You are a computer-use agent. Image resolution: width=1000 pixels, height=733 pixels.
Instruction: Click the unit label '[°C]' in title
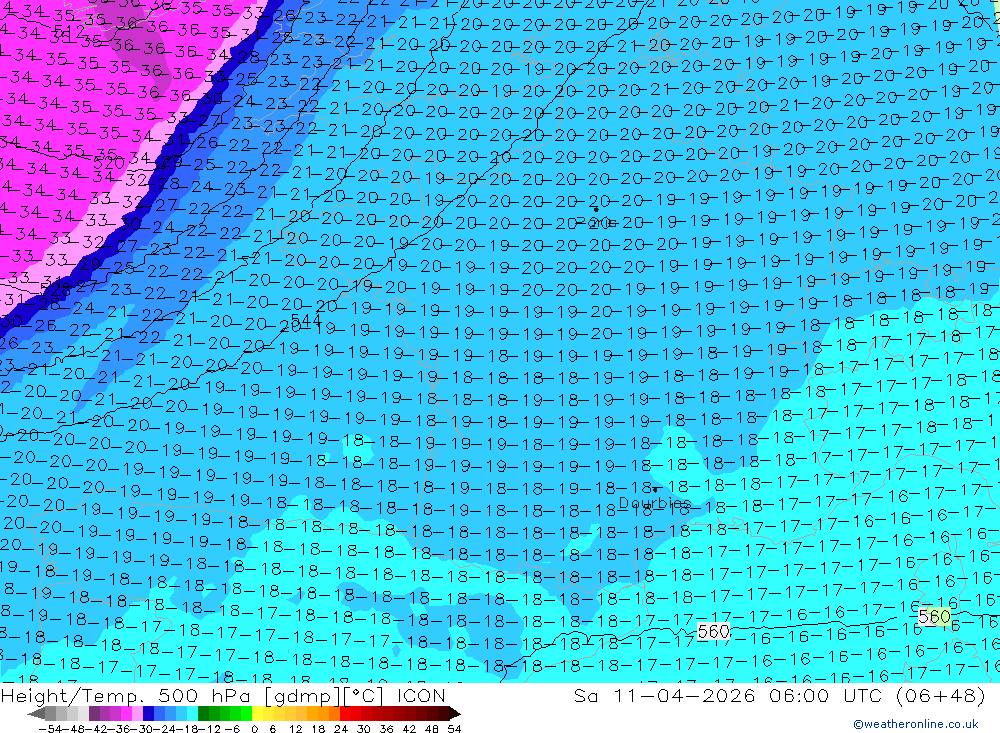364,696
